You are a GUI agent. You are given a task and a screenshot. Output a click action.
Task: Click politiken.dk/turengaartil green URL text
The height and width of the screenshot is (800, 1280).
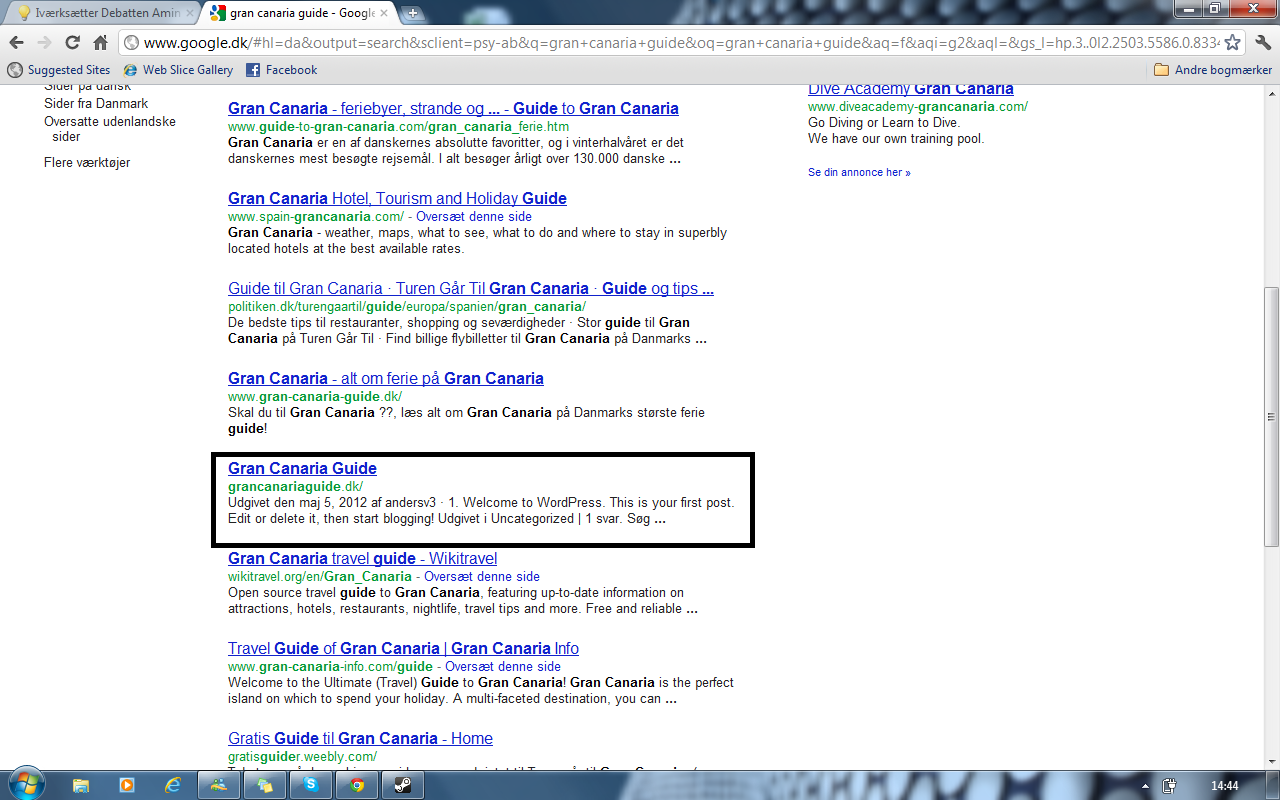[407, 306]
